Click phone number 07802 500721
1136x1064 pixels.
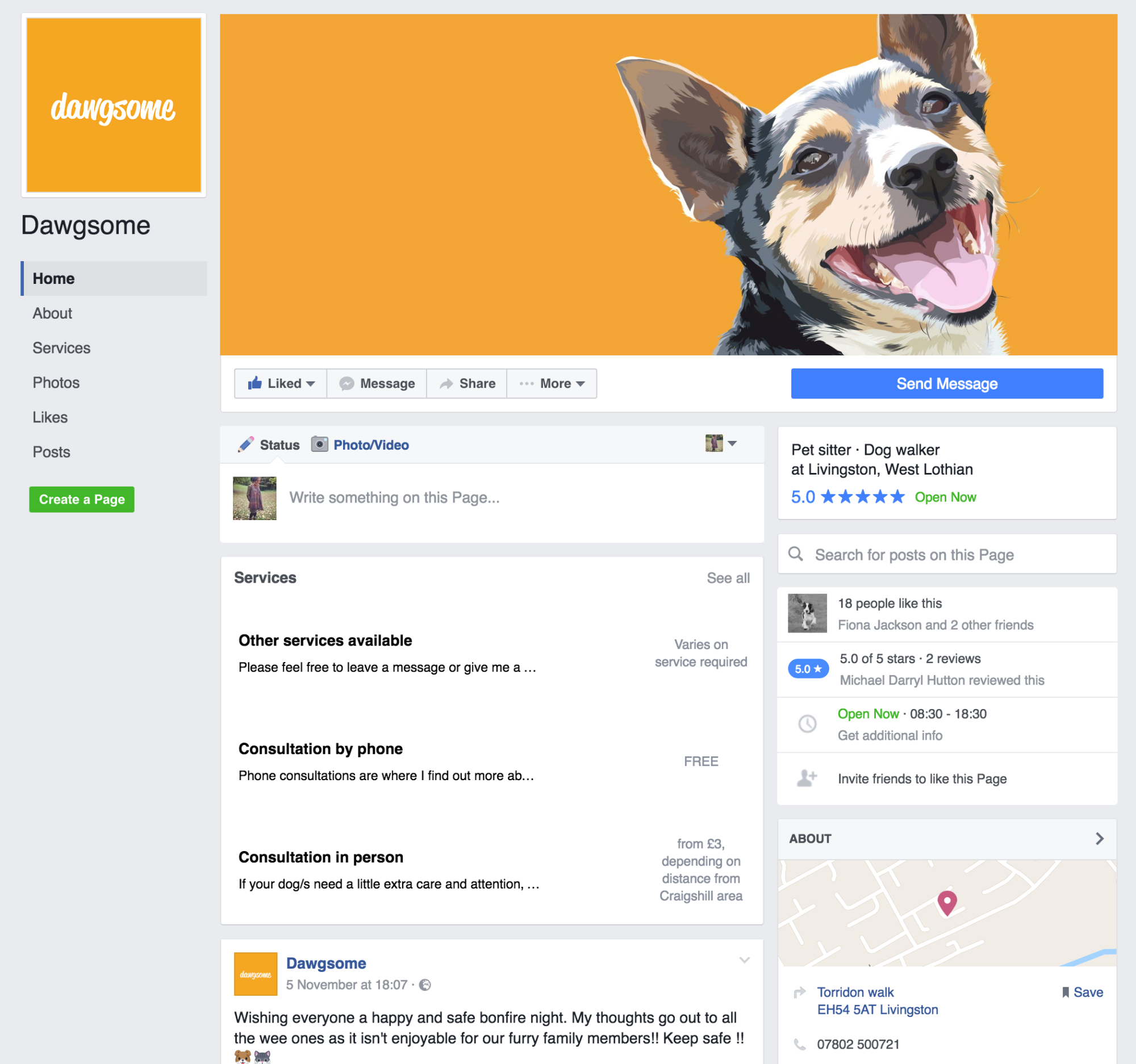click(x=858, y=1045)
